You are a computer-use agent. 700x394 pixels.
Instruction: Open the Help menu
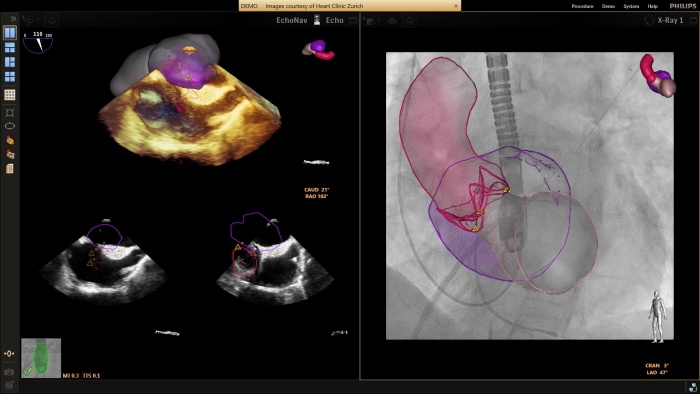pos(652,6)
